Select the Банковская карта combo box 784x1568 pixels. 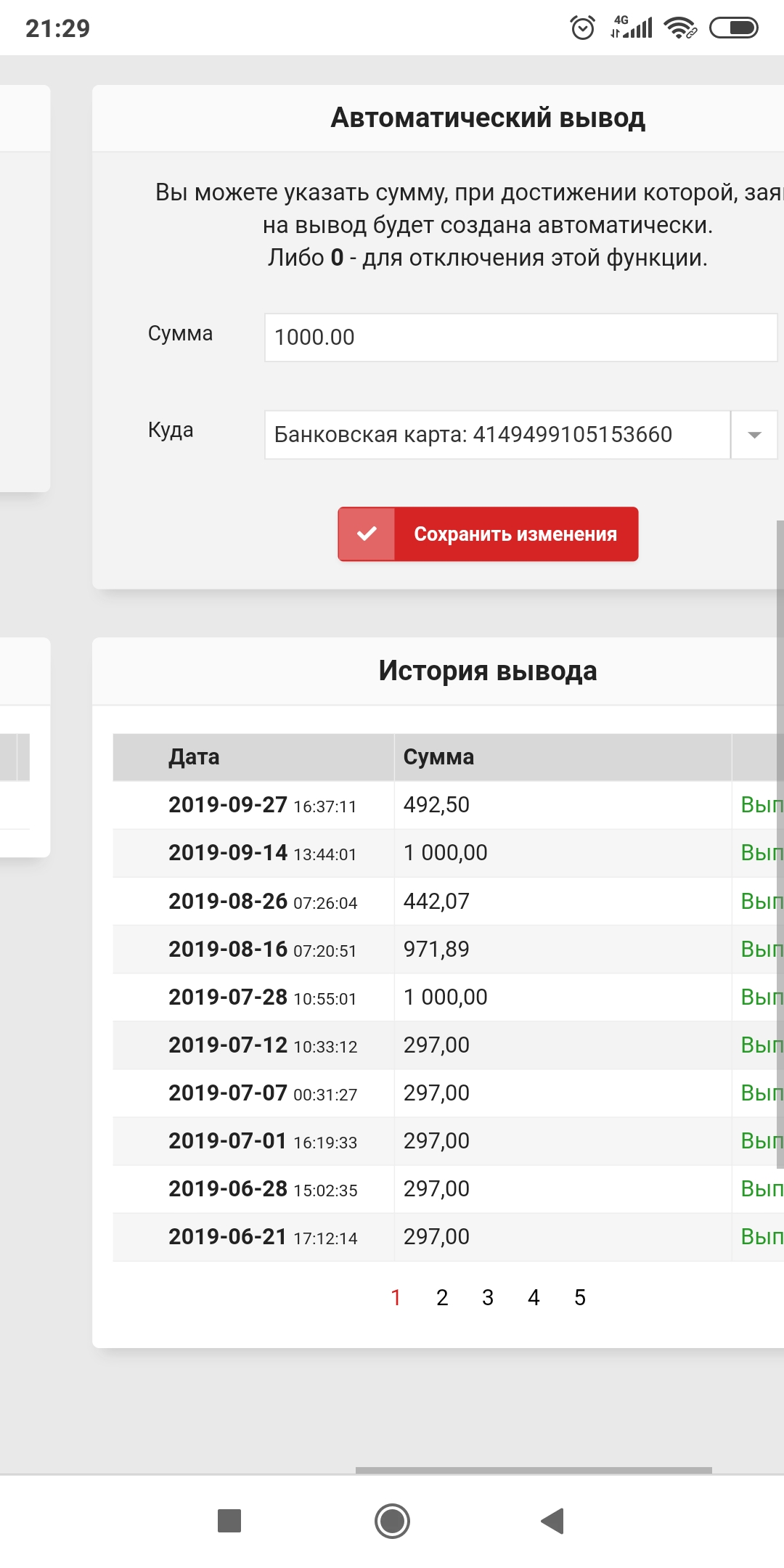click(521, 435)
